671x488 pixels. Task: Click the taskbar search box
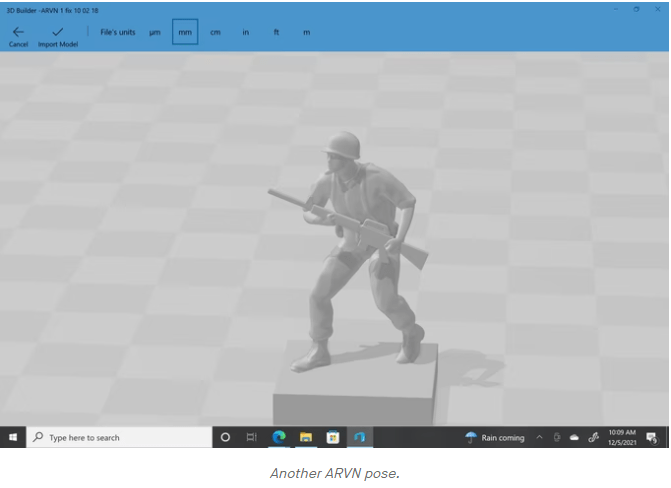tap(118, 437)
